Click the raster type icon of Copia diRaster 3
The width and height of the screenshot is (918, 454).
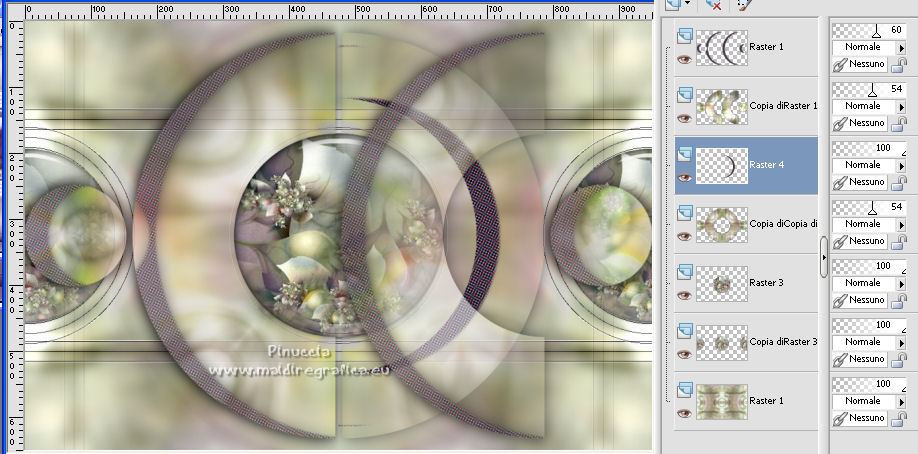(684, 332)
